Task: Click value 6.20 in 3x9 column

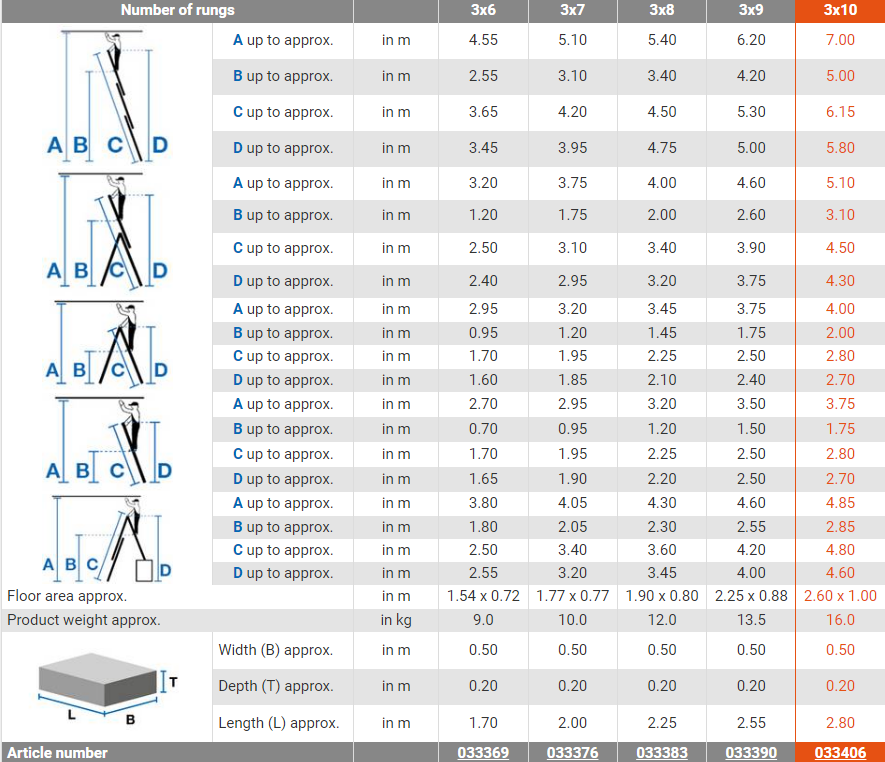Action: point(751,40)
